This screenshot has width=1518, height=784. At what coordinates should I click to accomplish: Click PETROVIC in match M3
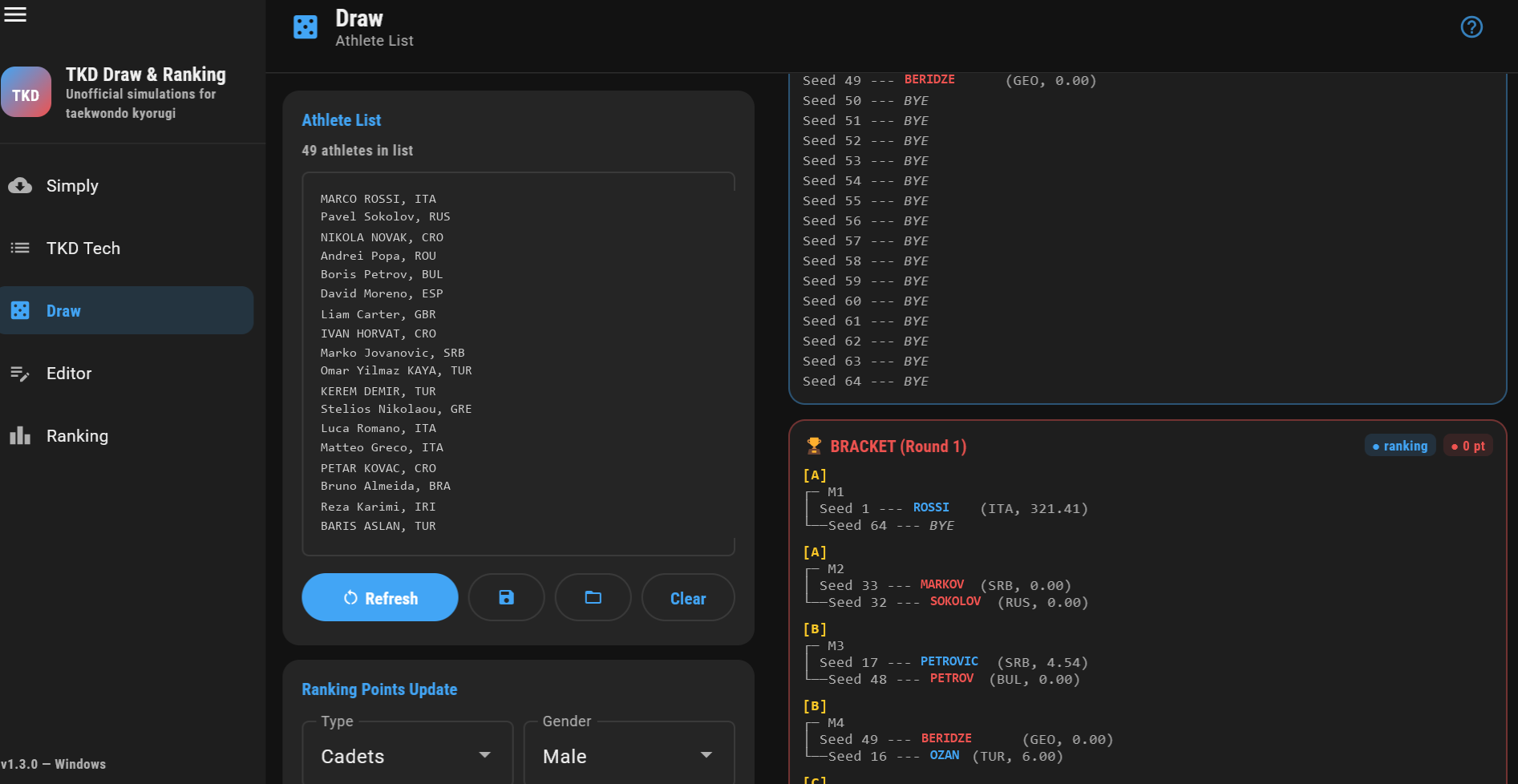949,661
